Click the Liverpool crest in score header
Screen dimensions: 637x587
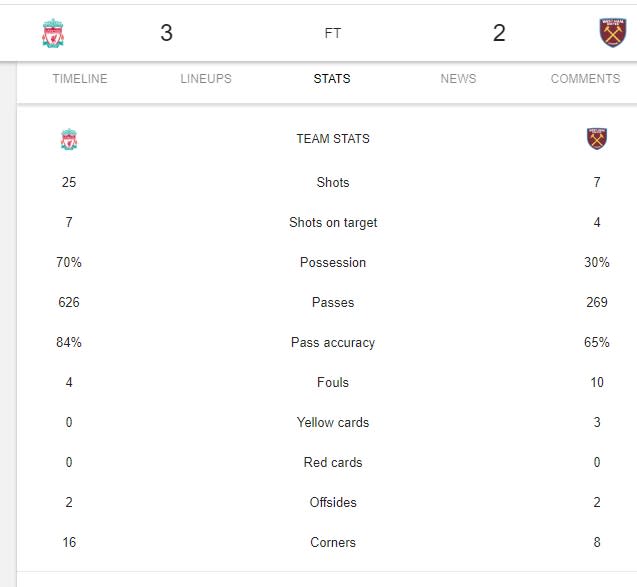pos(53,33)
